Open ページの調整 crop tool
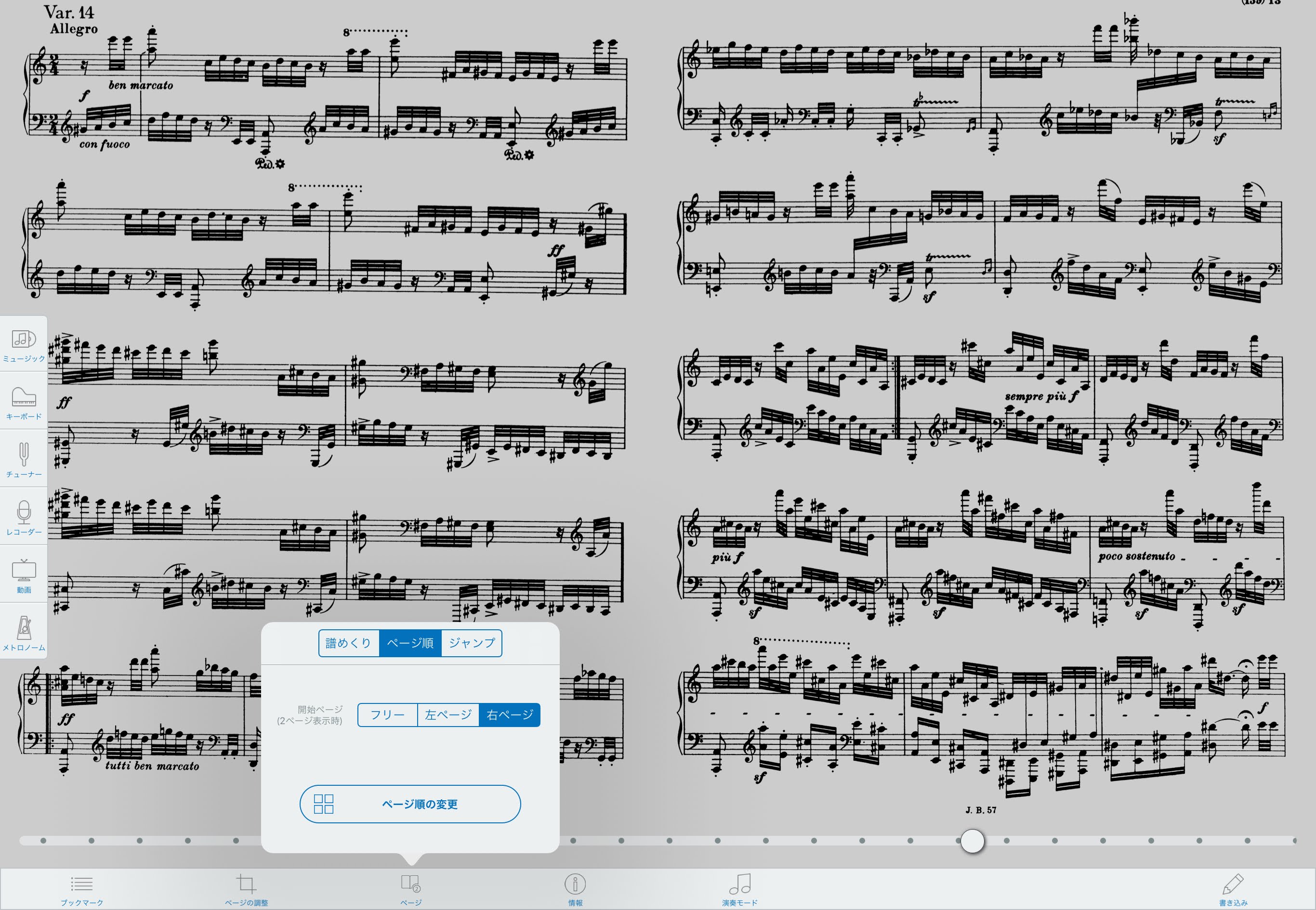Viewport: 1316px width, 910px height. coord(246,889)
